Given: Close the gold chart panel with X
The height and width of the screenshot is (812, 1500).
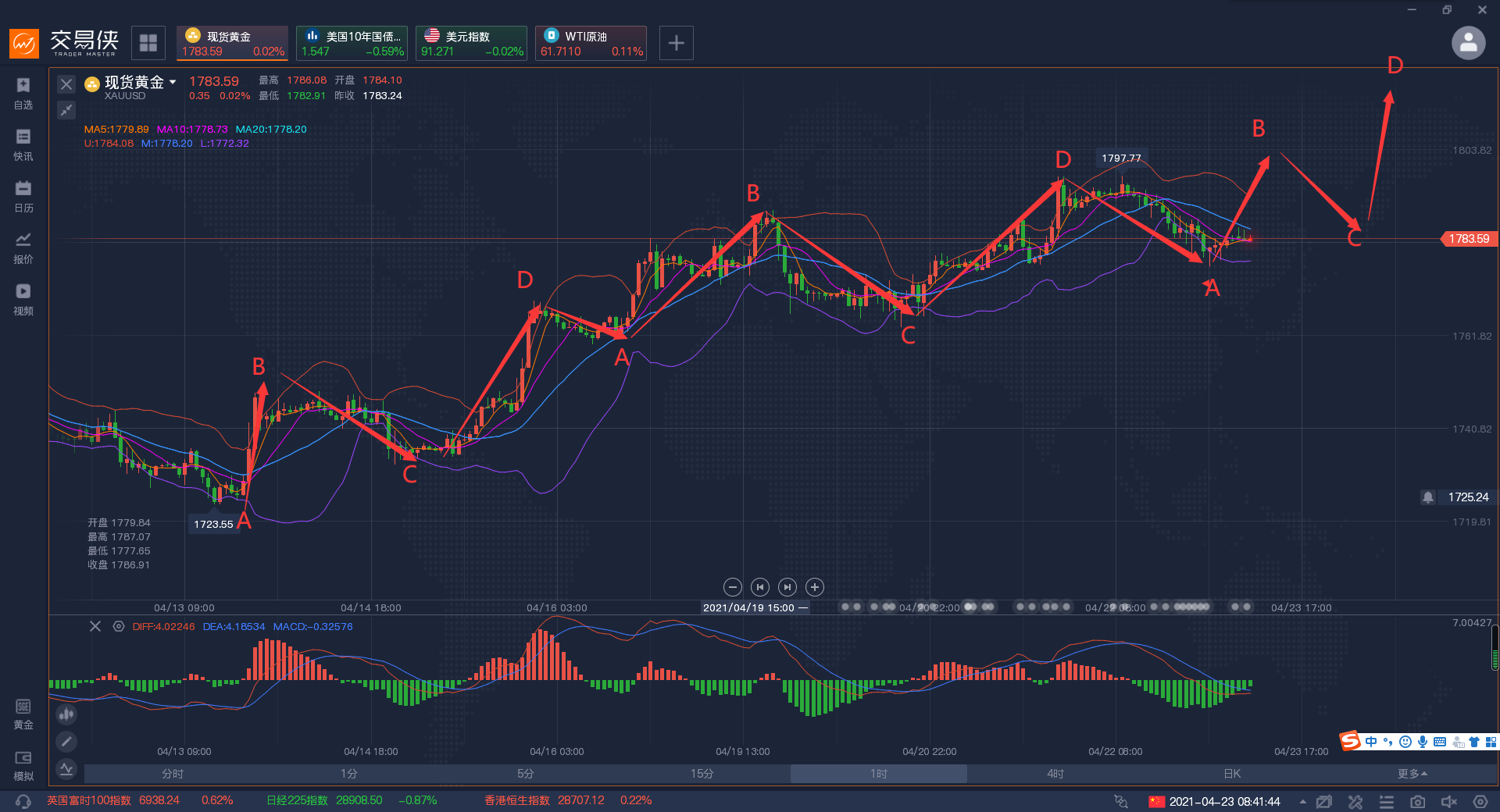Looking at the screenshot, I should [66, 84].
